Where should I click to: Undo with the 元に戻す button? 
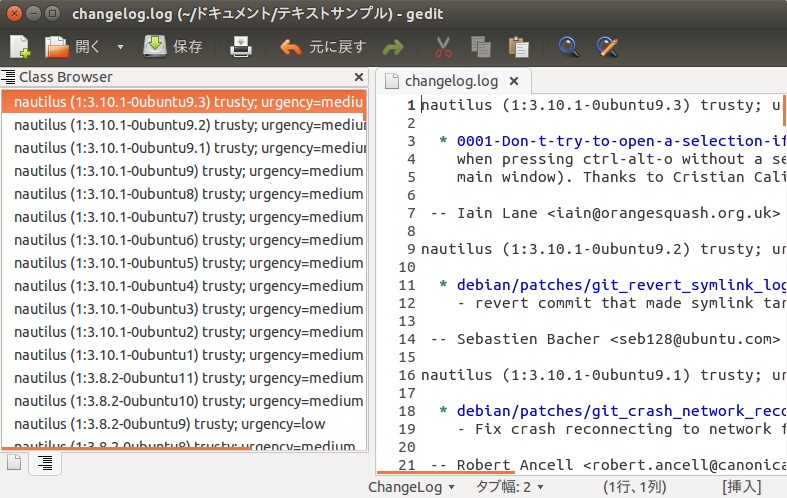[x=323, y=47]
